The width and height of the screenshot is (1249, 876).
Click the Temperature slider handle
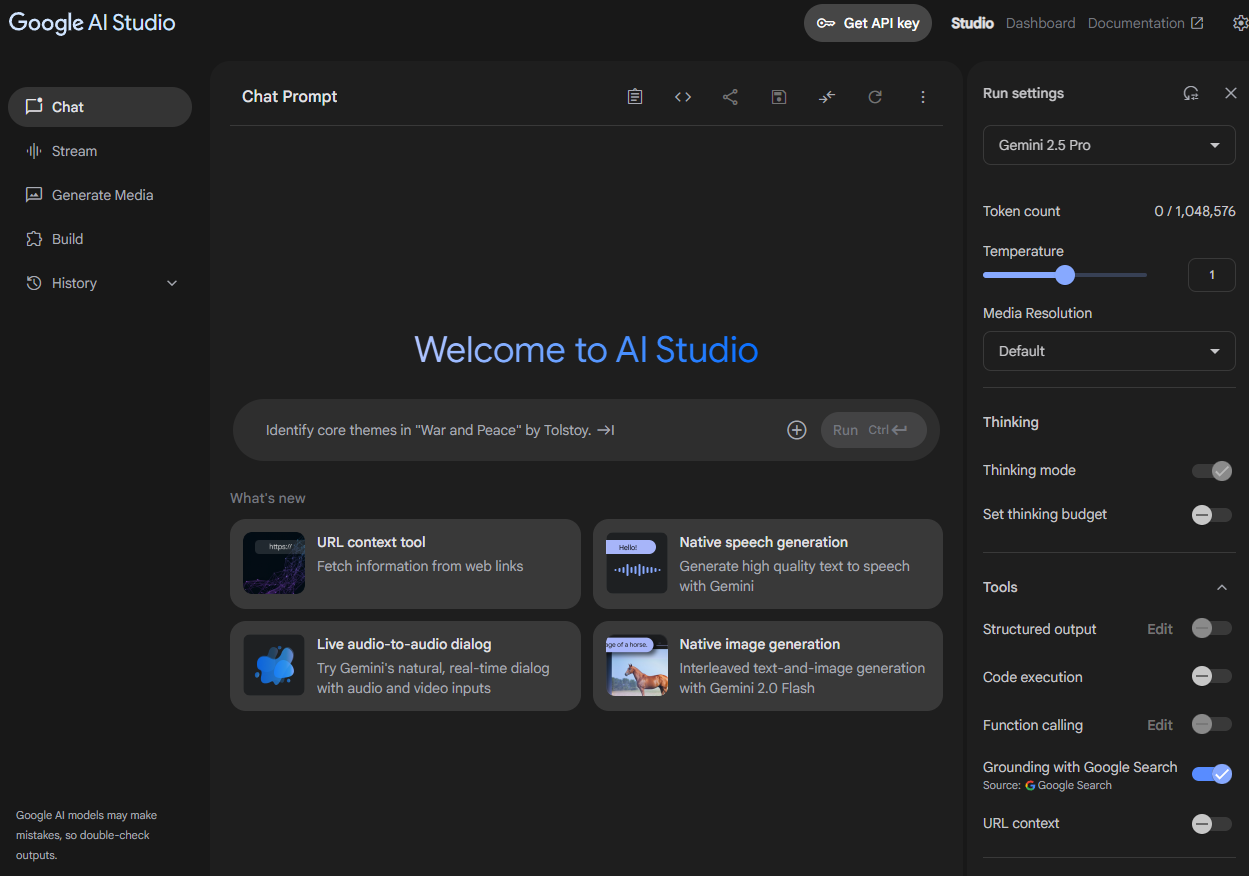(1065, 275)
